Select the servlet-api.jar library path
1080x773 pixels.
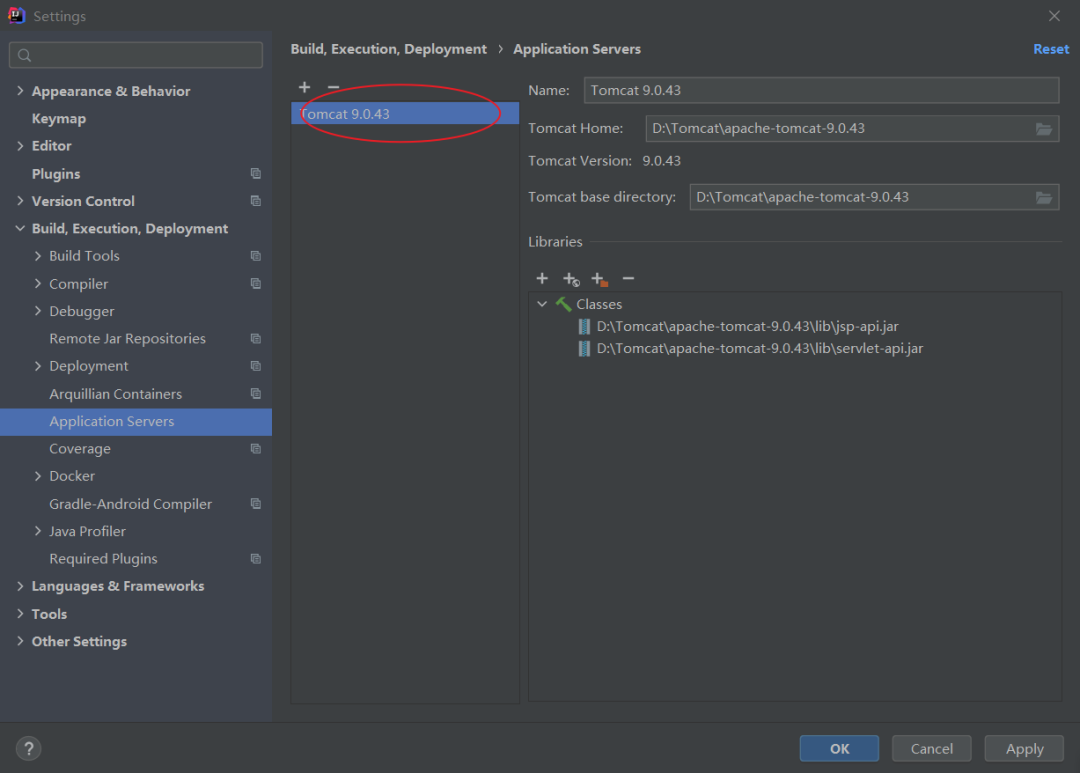pyautogui.click(x=760, y=349)
